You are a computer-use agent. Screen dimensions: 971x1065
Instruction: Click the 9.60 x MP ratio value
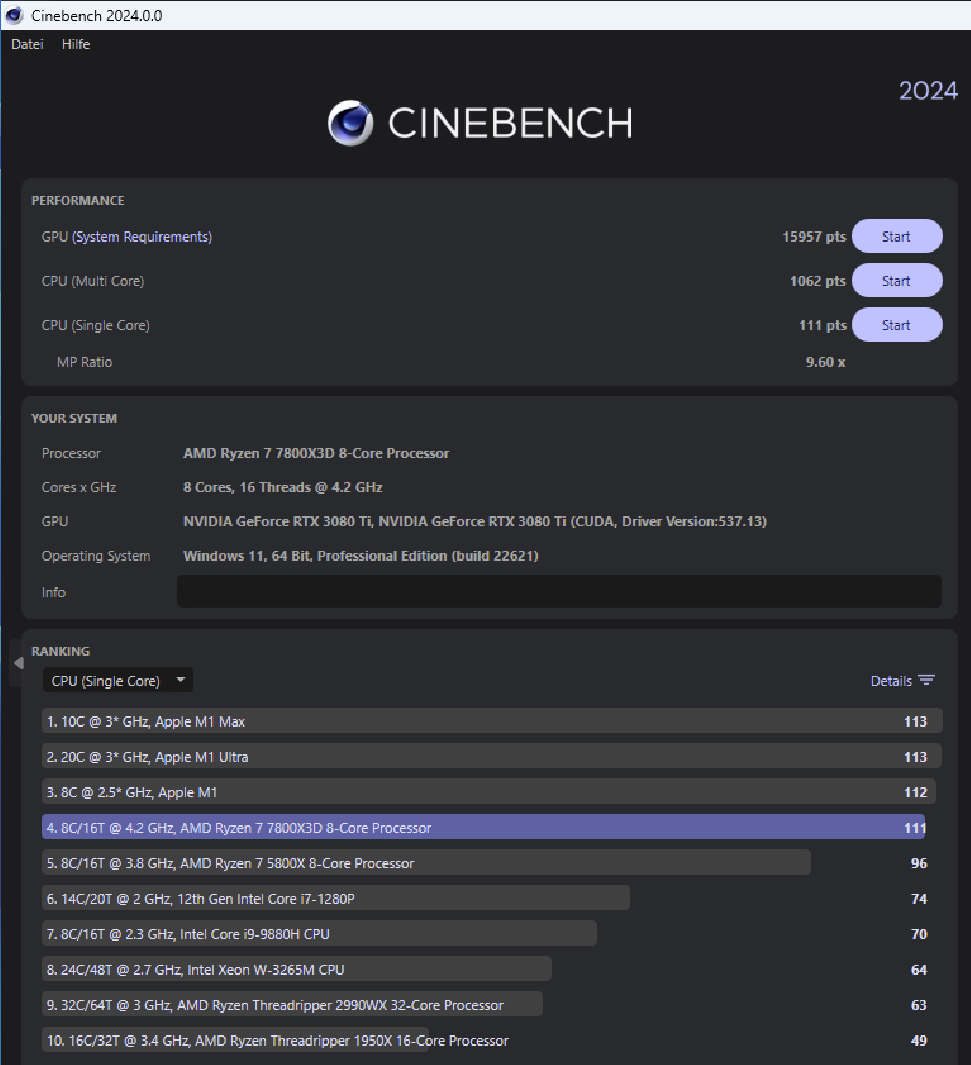[x=826, y=362]
